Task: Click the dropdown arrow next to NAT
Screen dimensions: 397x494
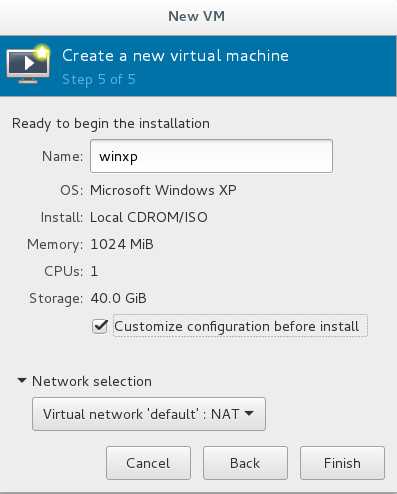Action: (249, 413)
